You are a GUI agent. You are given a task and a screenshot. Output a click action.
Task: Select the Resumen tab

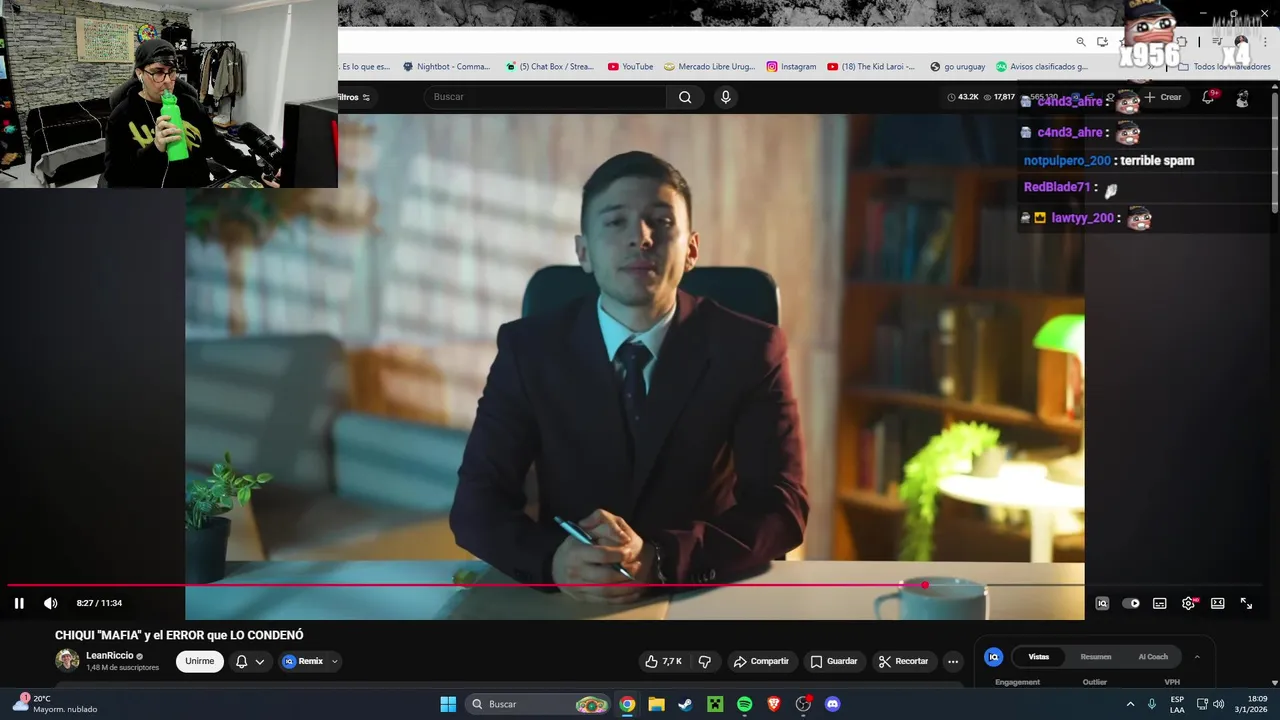tap(1096, 657)
